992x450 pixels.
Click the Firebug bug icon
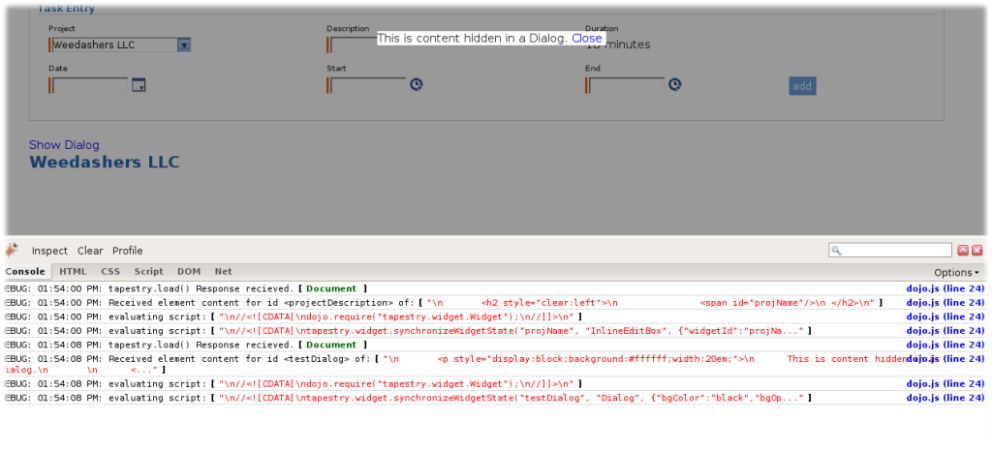pyautogui.click(x=12, y=250)
